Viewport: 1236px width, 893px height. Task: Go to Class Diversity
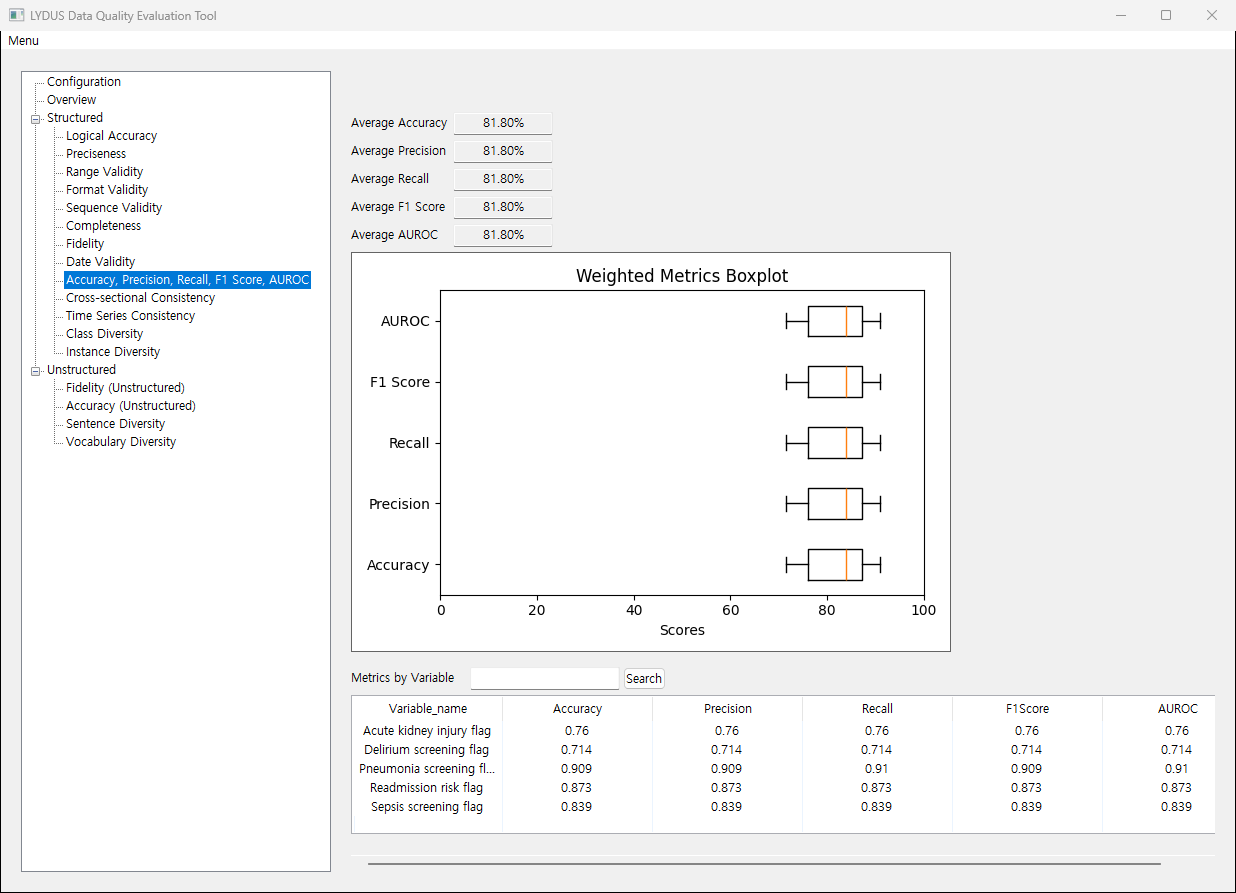[x=105, y=334]
